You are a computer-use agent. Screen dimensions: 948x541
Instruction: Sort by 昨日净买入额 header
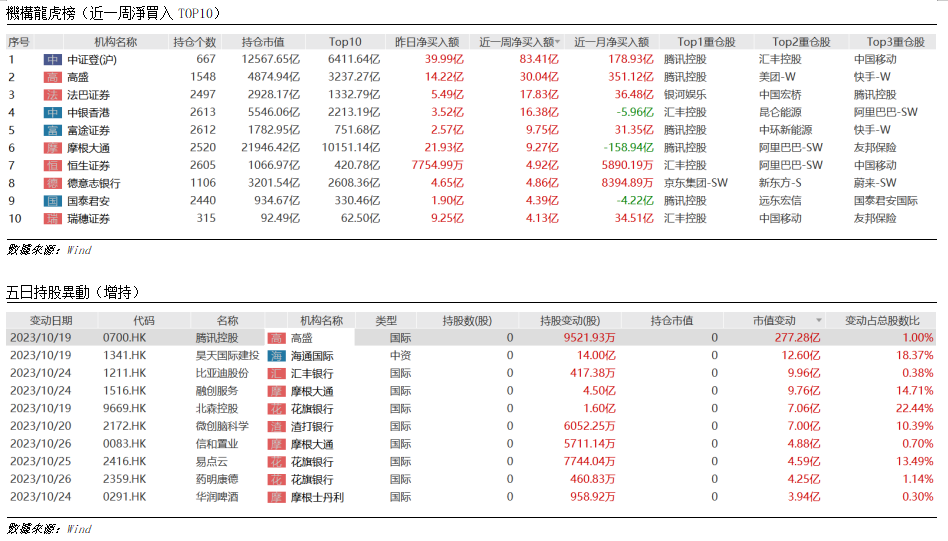(x=427, y=42)
